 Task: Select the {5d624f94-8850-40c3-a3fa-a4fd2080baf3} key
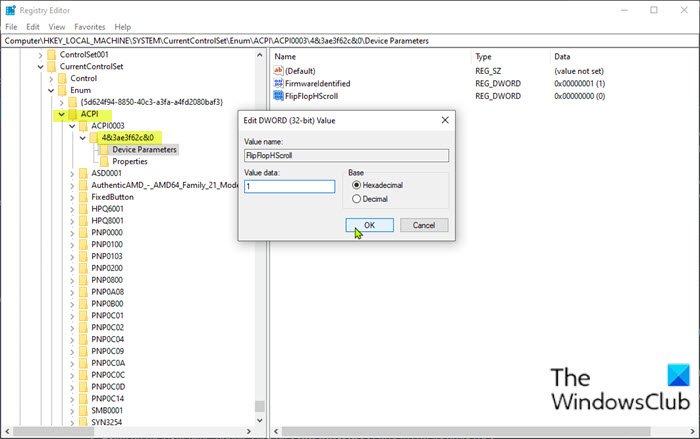[x=151, y=102]
